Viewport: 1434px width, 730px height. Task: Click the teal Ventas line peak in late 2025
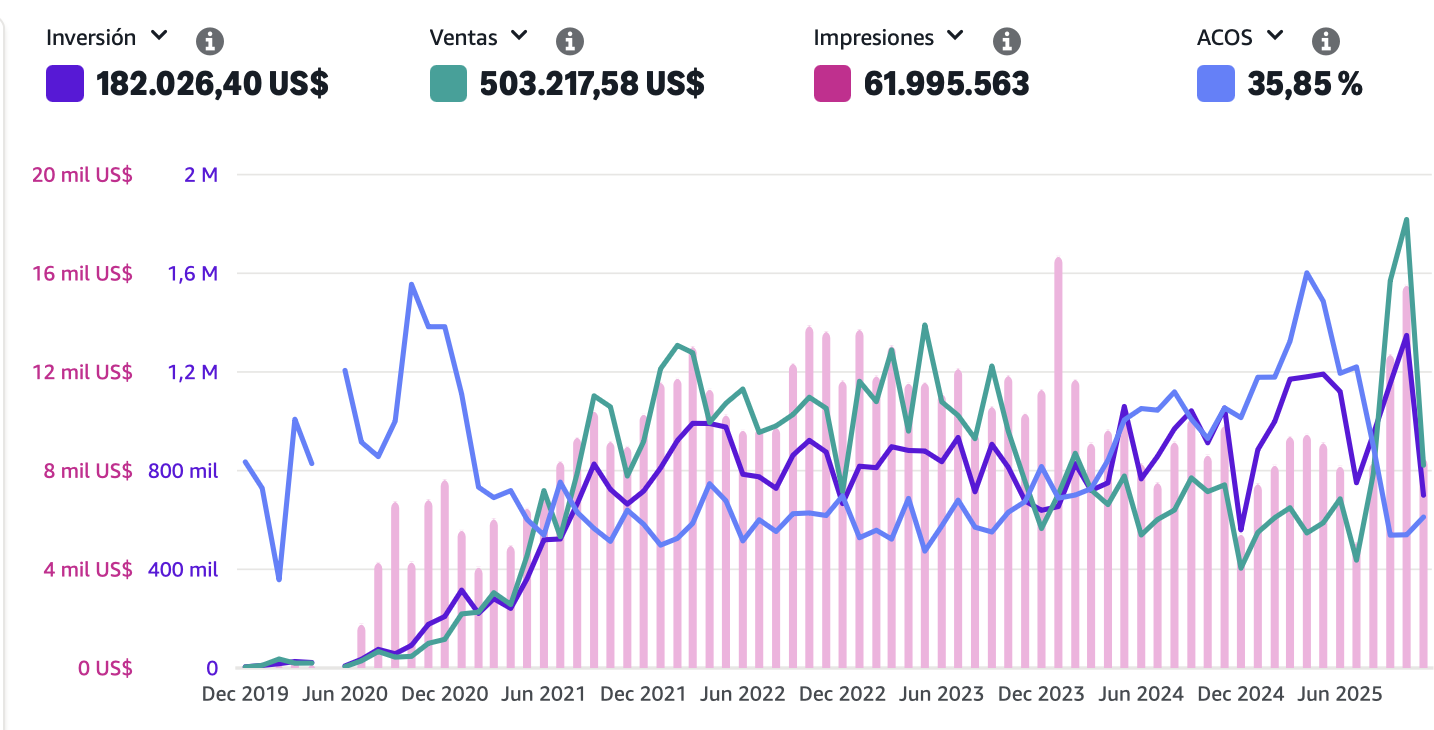(1406, 219)
